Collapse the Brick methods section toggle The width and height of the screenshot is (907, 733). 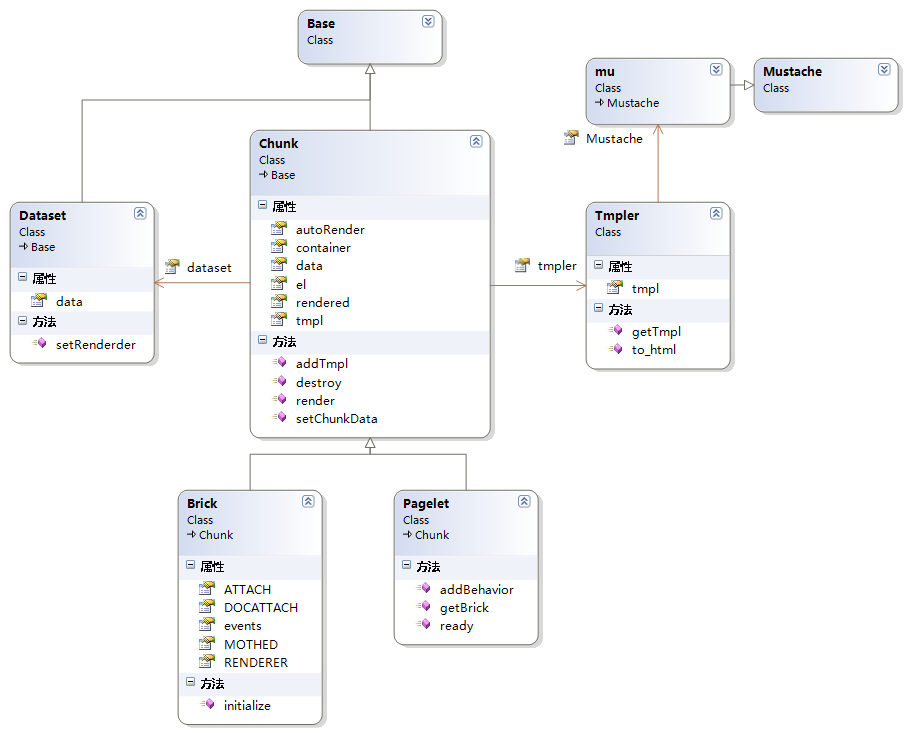[190, 683]
